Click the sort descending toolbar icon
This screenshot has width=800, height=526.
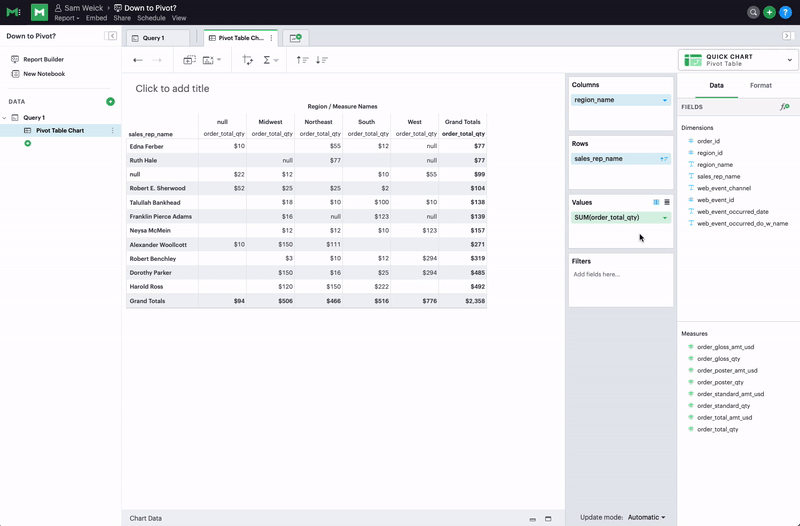point(321,60)
